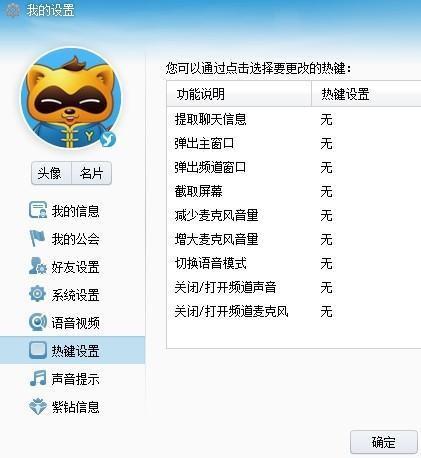Click hotkey value for 弹出主窗口
This screenshot has height=458, width=421.
coord(326,143)
